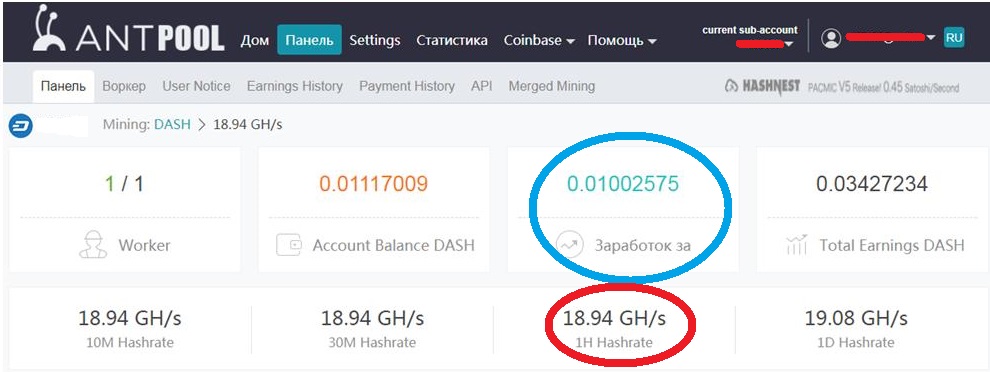Image resolution: width=990 pixels, height=372 pixels.
Task: Open the current sub-account dropdown
Action: (789, 44)
